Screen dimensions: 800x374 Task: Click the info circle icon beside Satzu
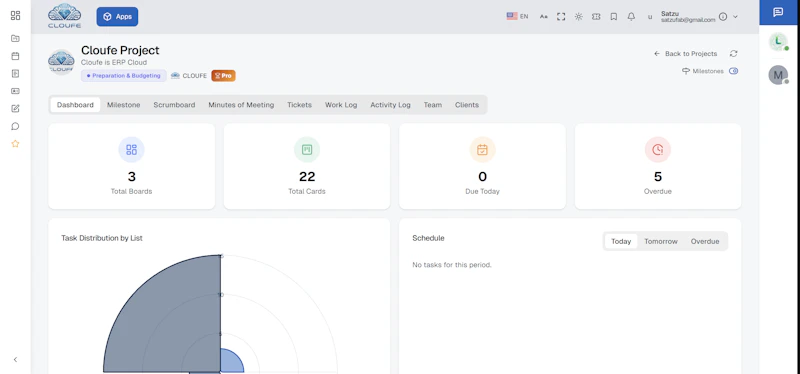[x=723, y=16]
